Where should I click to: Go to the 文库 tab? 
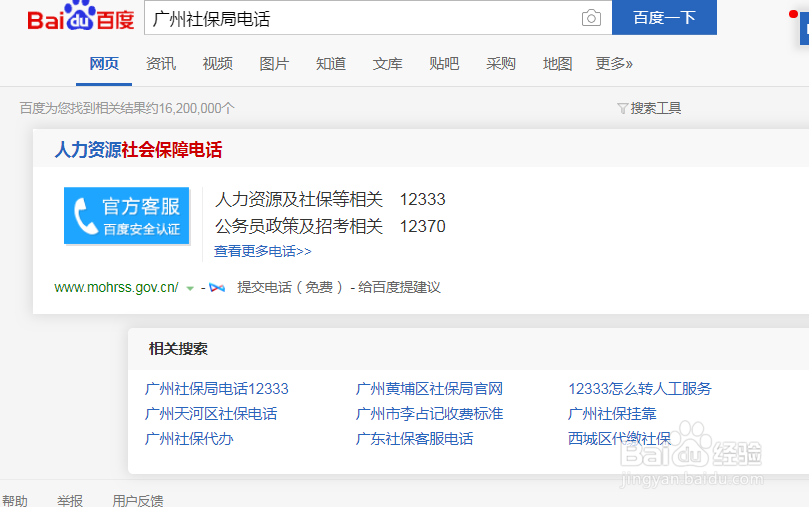(387, 63)
